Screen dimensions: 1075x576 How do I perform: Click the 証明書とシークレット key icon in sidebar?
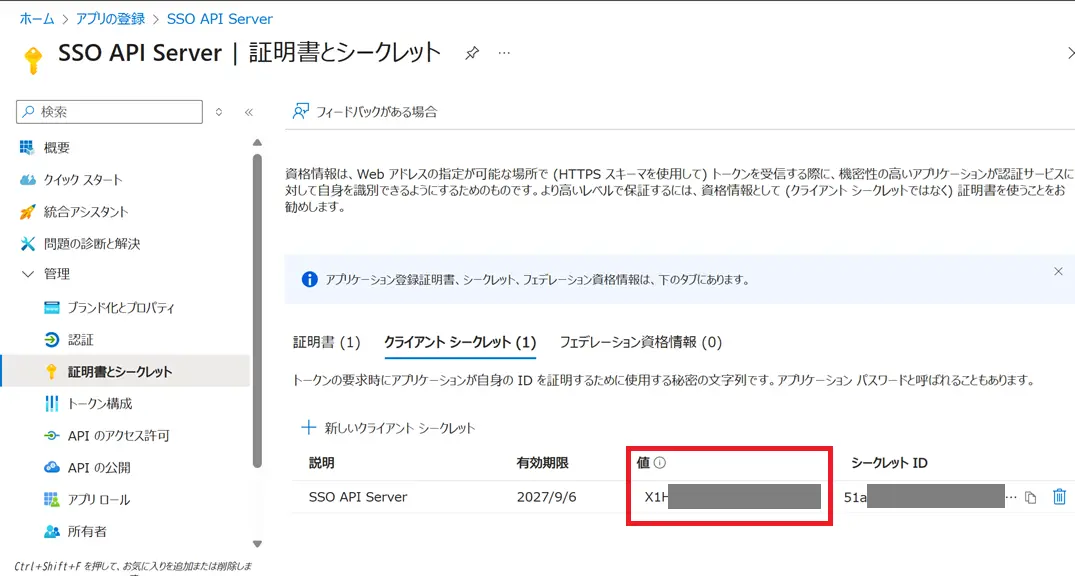tap(51, 372)
